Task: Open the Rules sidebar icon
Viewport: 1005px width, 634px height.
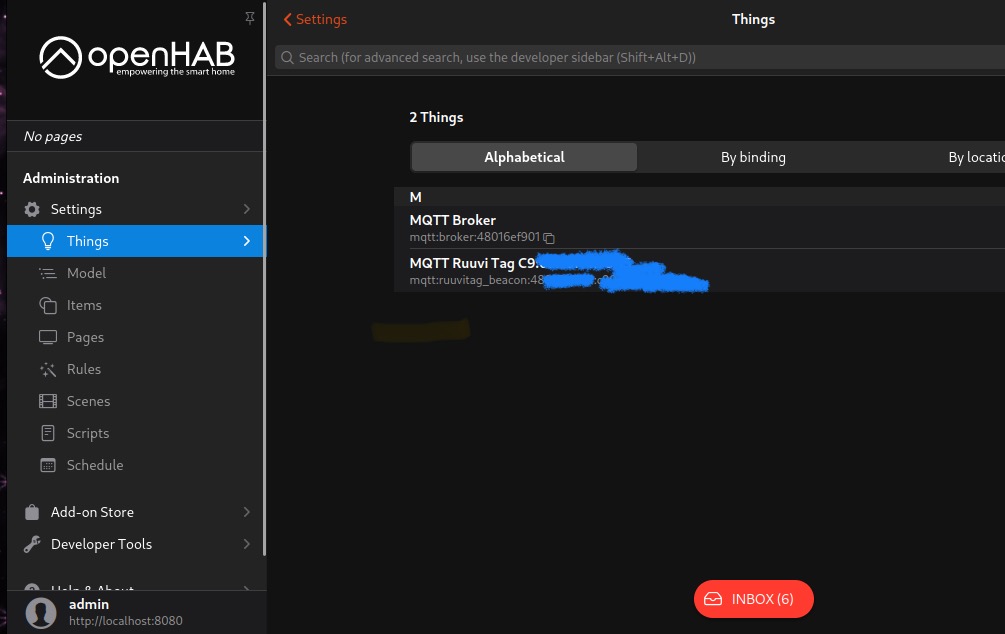Action: [47, 368]
